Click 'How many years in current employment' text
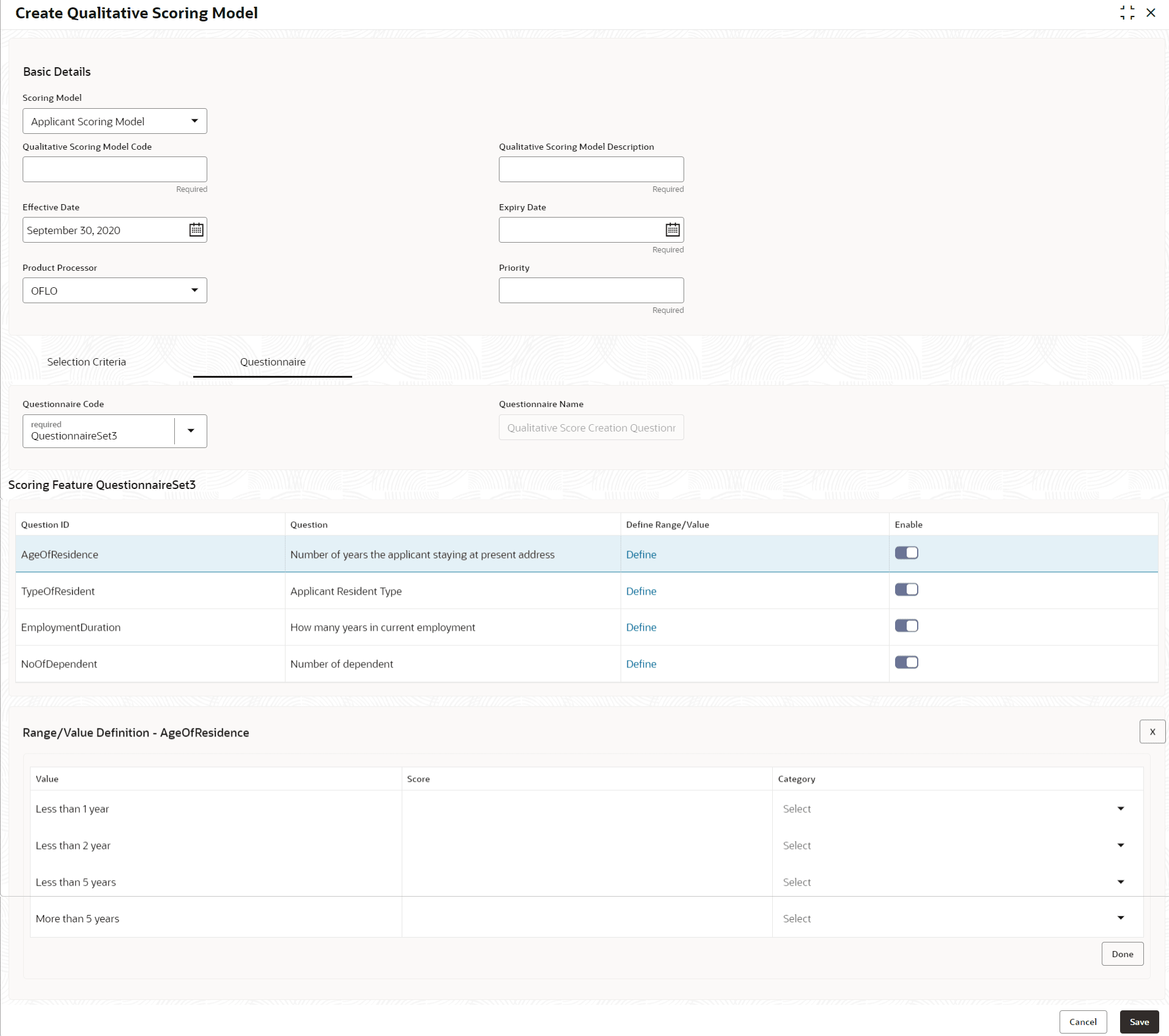Screen dimensions: 1169x1036 tap(383, 627)
